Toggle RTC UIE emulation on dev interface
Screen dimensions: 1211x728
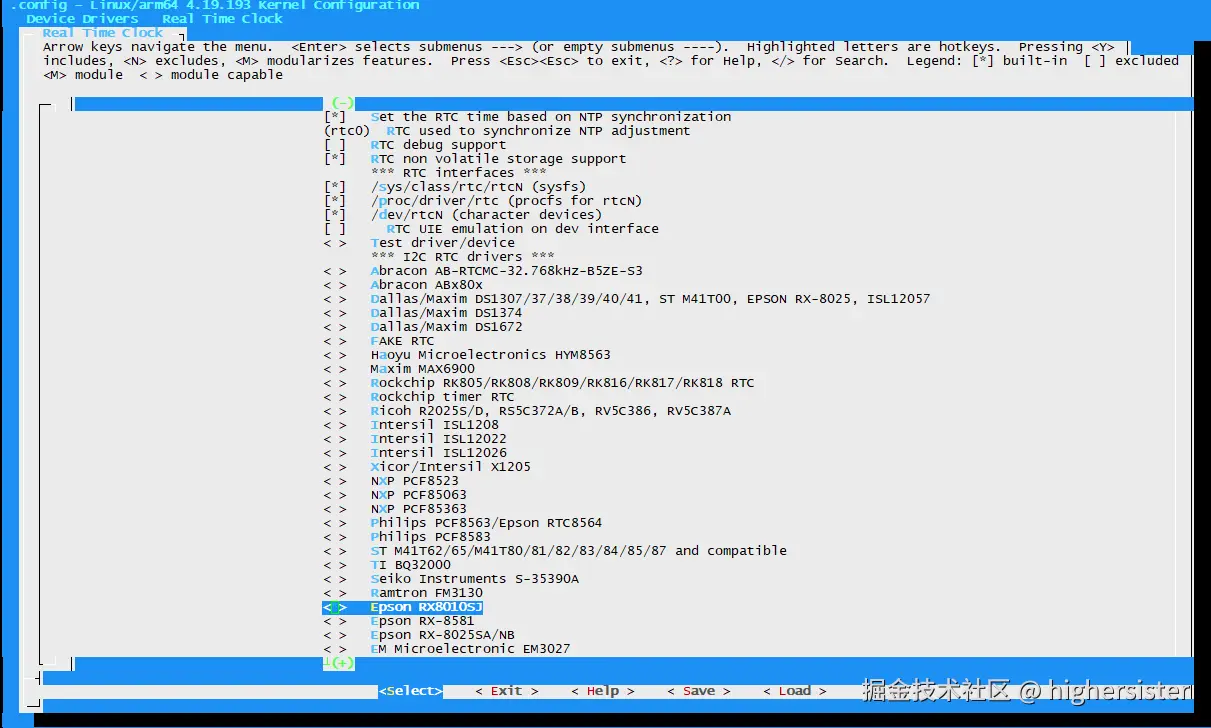pyautogui.click(x=335, y=229)
